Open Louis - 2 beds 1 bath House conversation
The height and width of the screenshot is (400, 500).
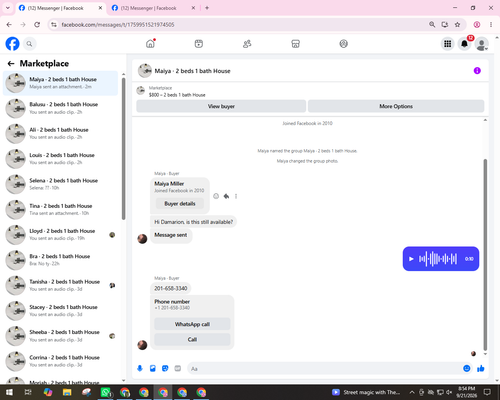click(x=60, y=159)
